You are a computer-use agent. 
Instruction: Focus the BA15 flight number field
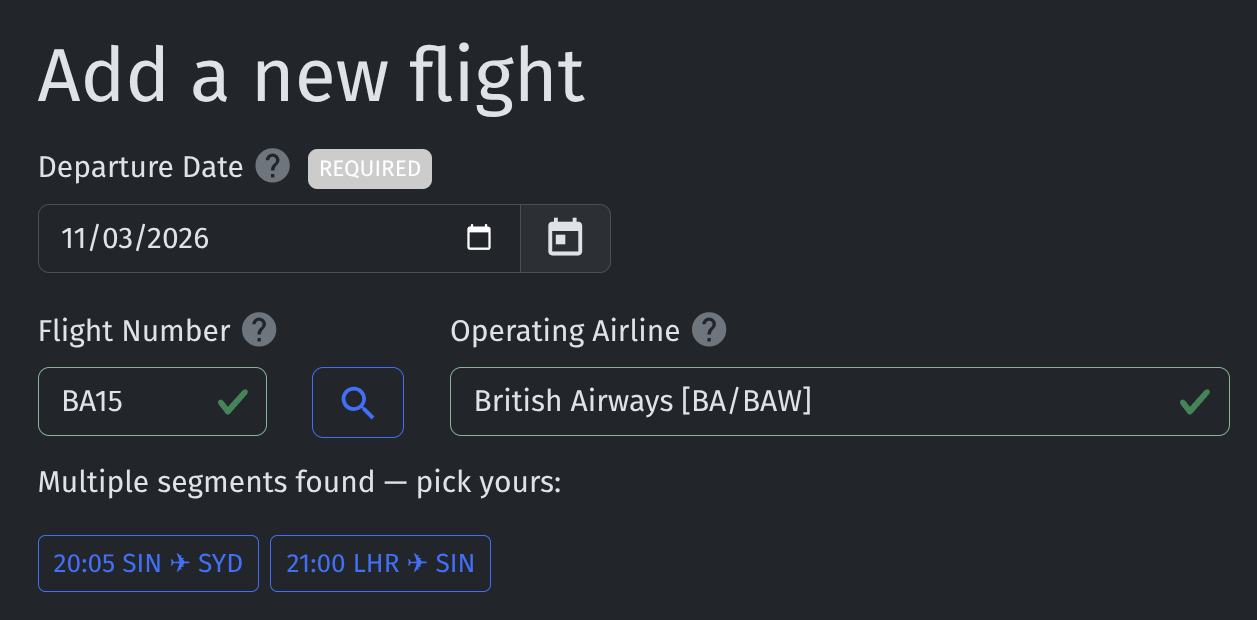click(x=152, y=402)
